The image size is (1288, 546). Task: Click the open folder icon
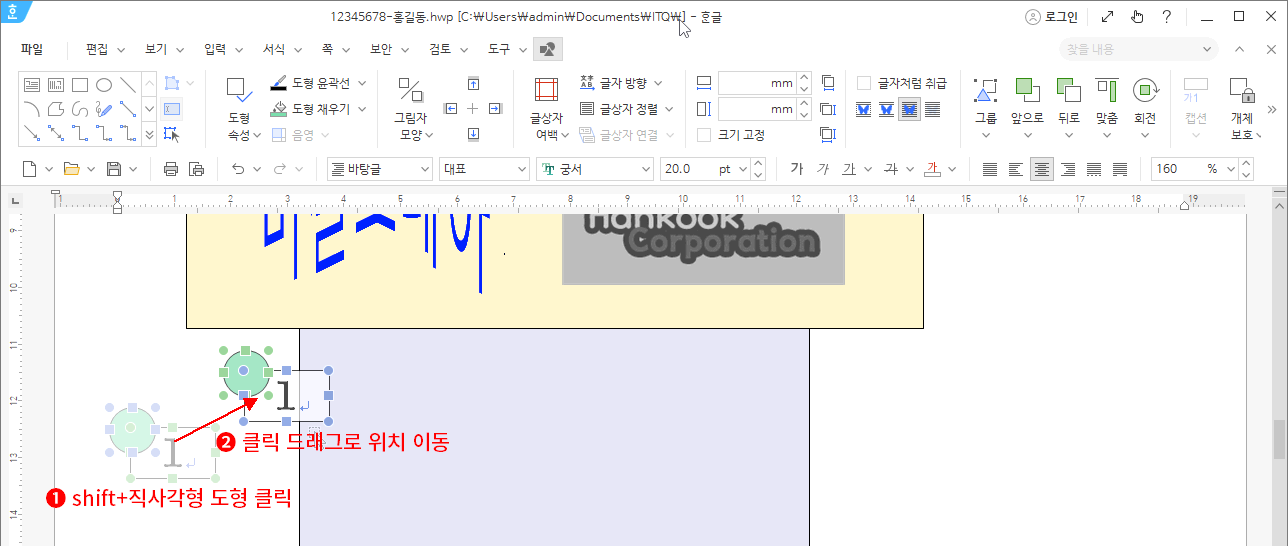pyautogui.click(x=71, y=169)
